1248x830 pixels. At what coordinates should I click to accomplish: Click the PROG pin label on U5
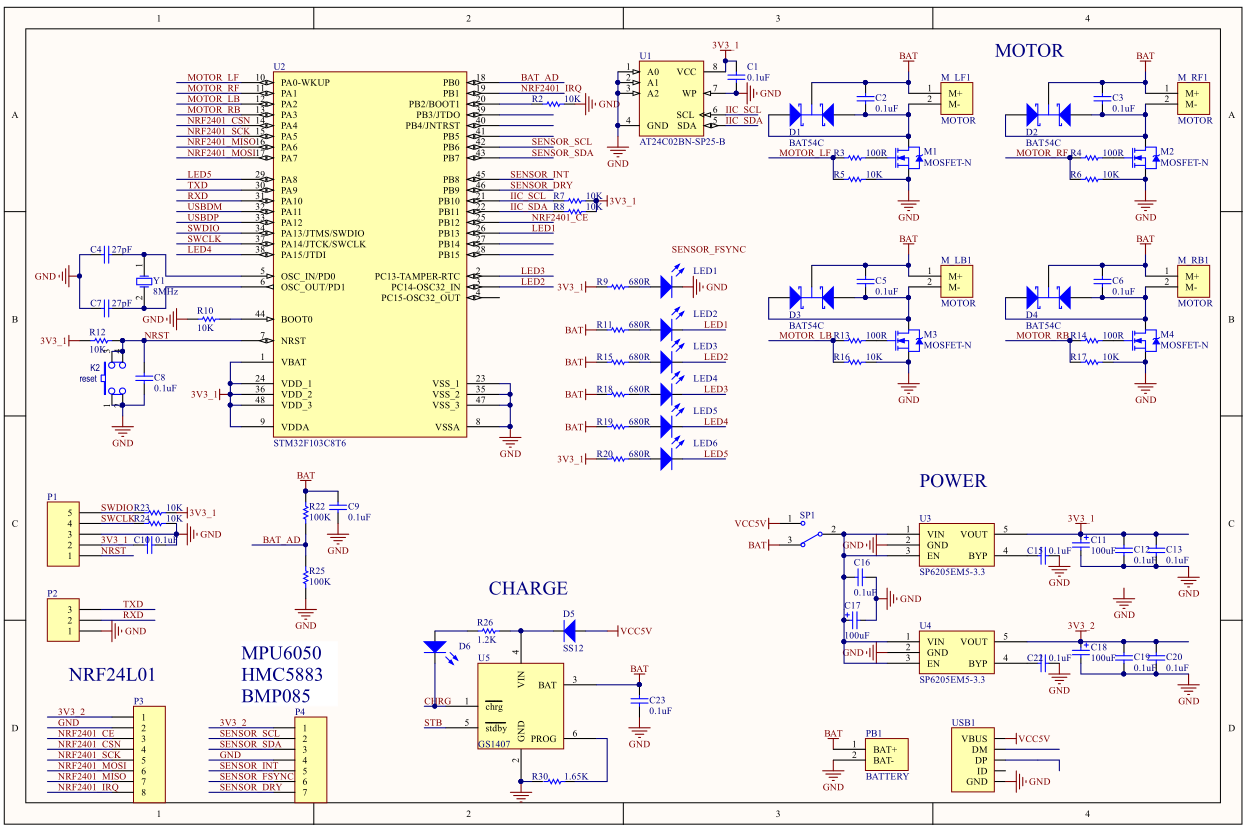pyautogui.click(x=544, y=739)
